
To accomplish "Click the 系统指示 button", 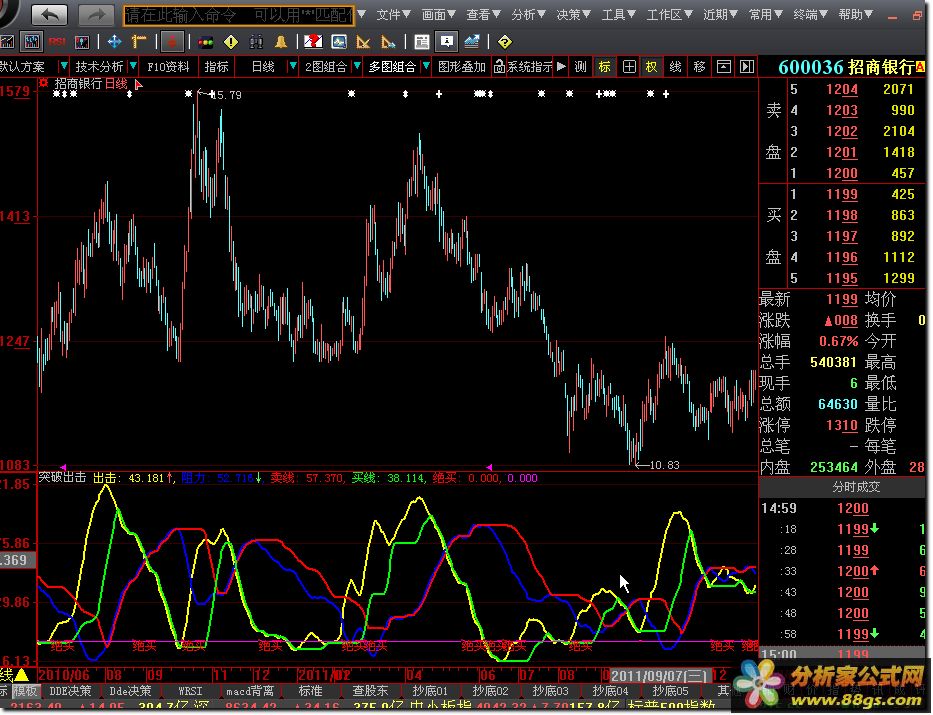I will pos(530,67).
